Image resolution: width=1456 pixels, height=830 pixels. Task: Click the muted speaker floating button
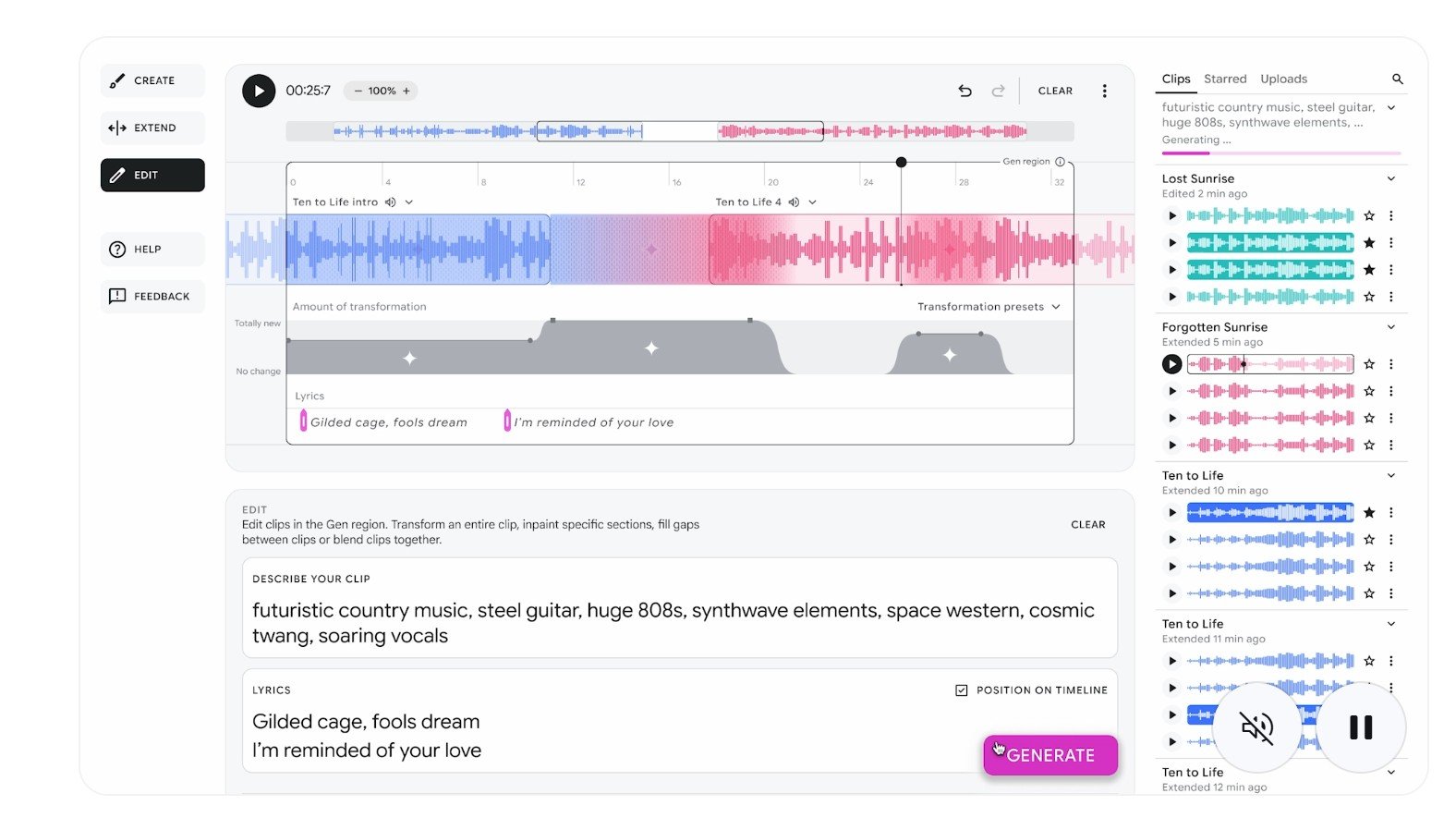(1256, 727)
